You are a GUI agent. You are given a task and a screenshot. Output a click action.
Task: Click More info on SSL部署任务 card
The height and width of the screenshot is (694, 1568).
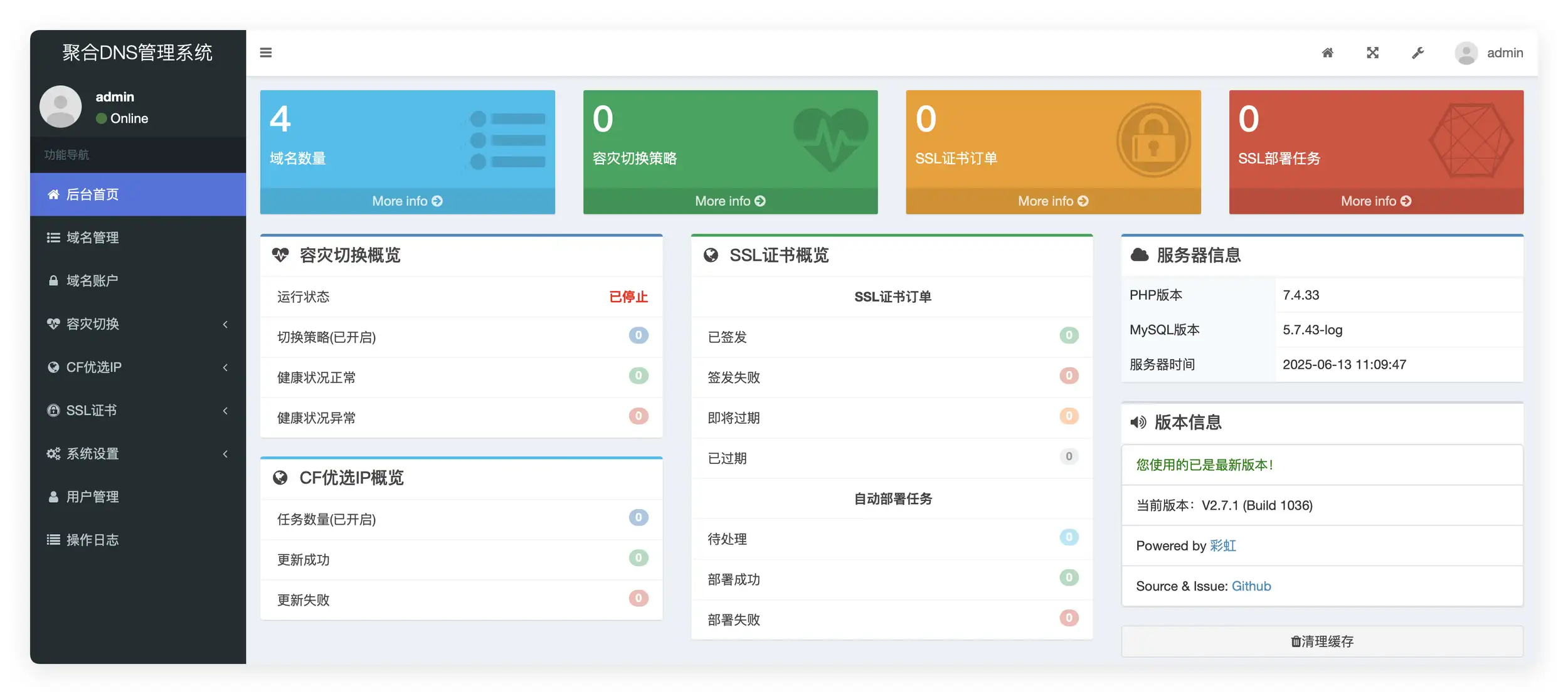coord(1377,201)
